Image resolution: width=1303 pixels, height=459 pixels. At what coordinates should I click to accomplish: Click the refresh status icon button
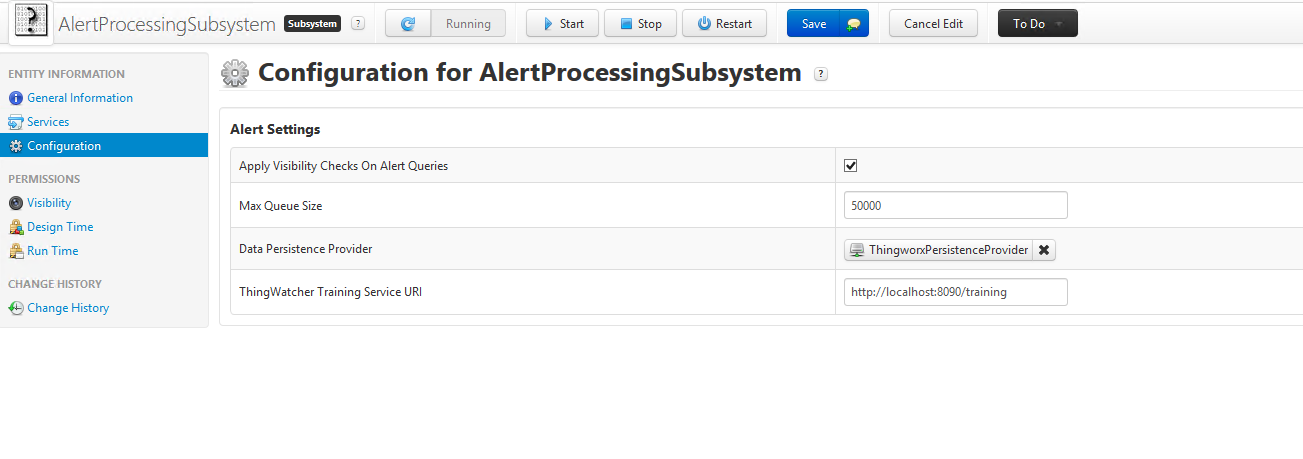click(408, 23)
